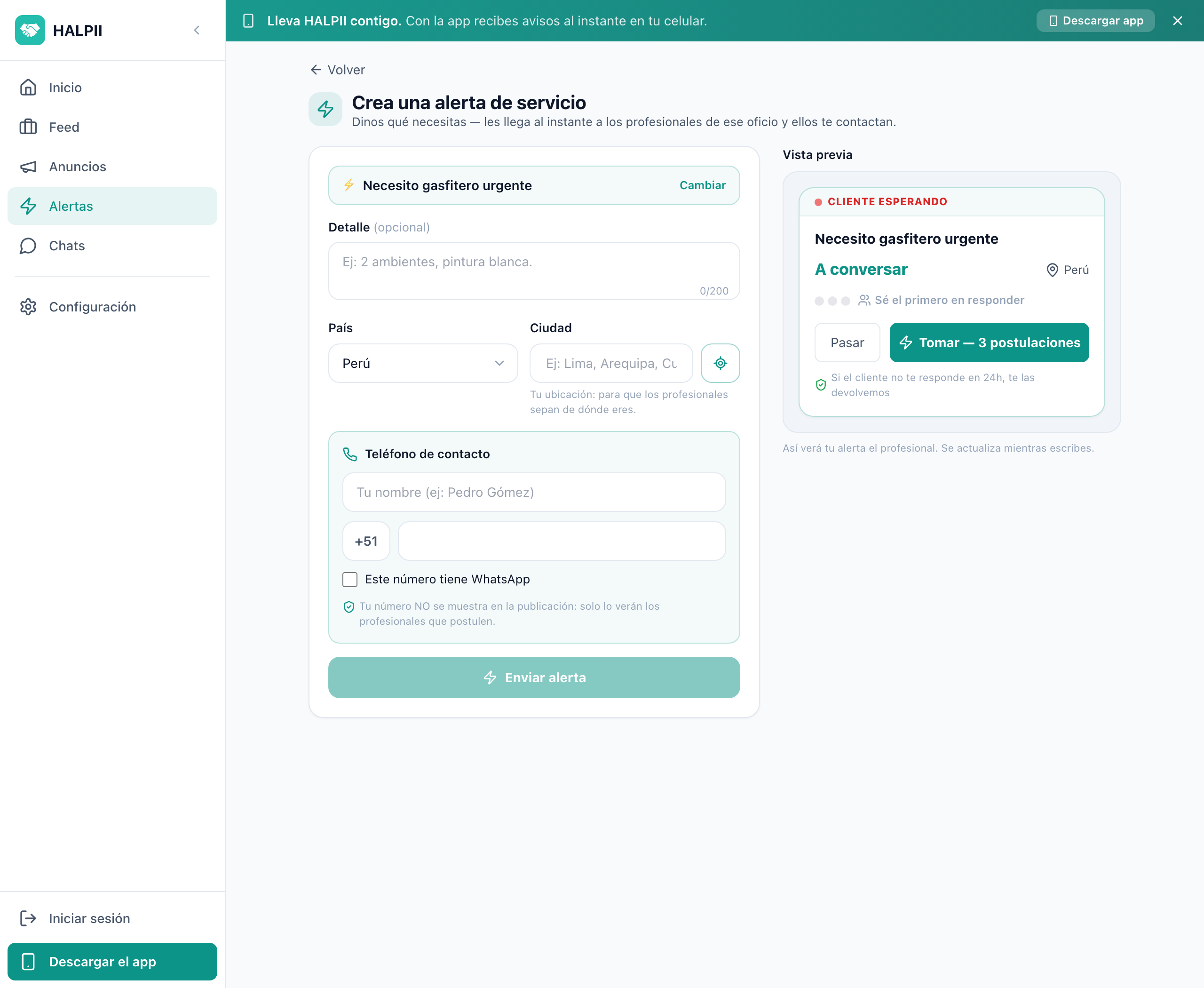Click 'A conversar' price text in preview
Screen dimensions: 1204x988
pos(861,269)
